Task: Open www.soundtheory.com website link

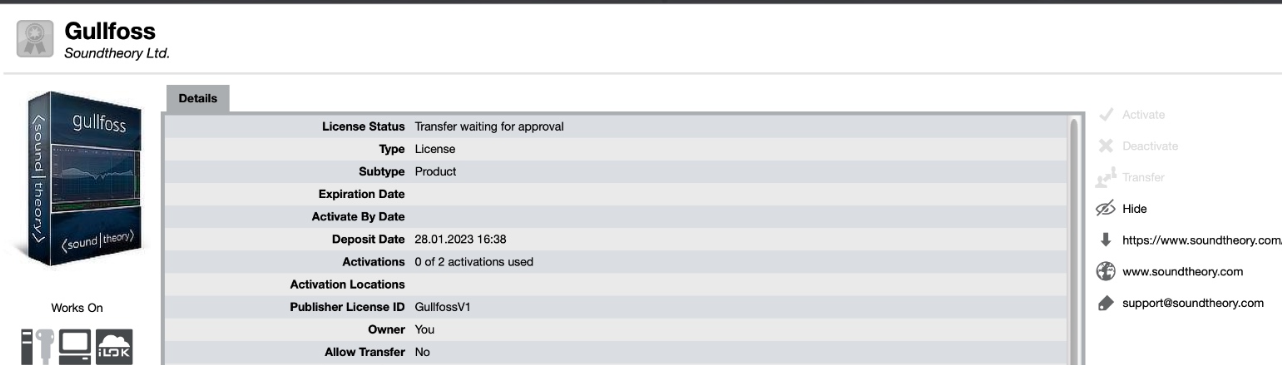Action: 1182,271
